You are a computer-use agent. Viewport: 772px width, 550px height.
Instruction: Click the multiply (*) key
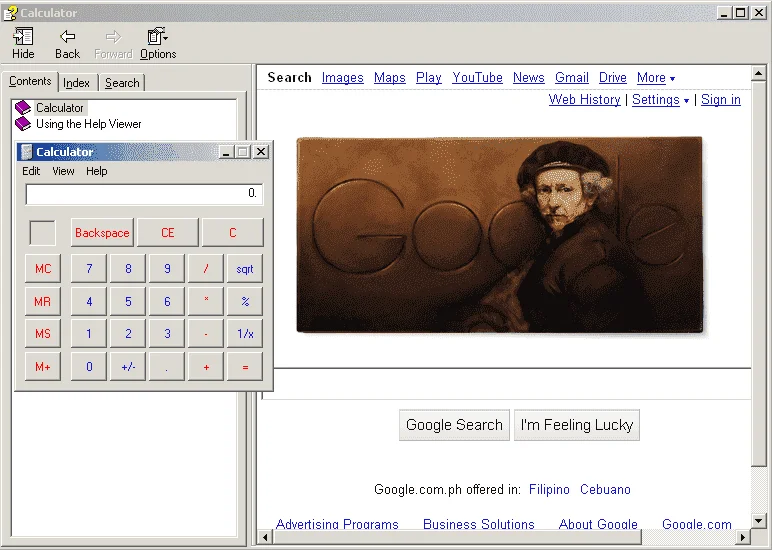206,301
